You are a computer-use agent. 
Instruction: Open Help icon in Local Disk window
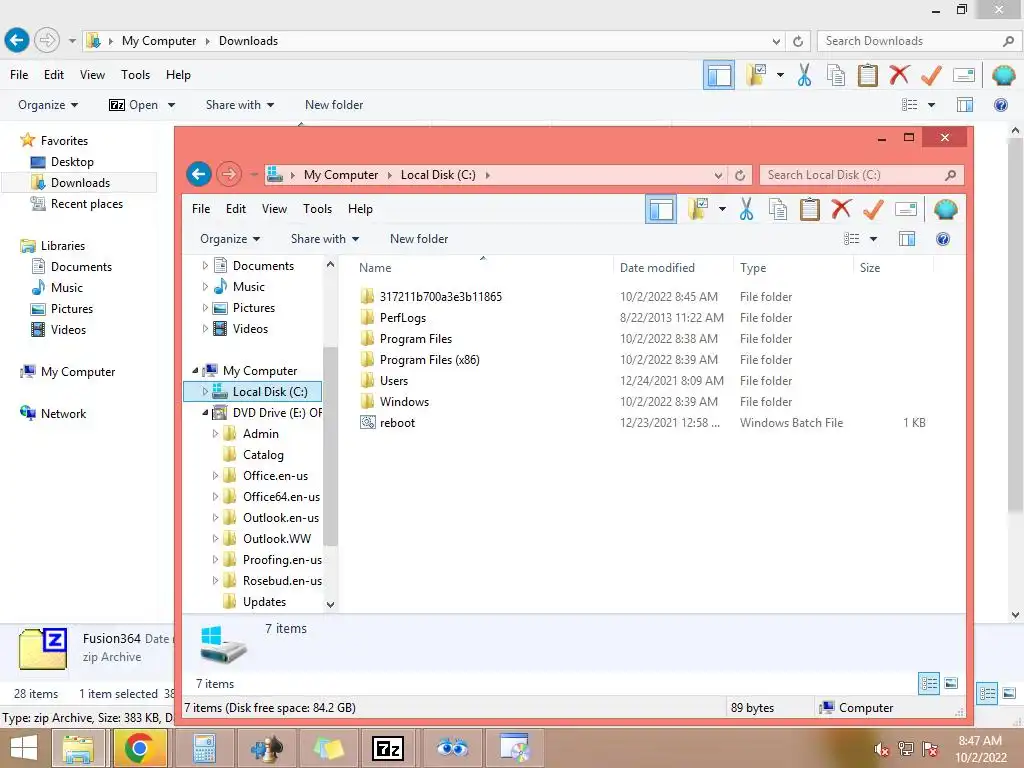(943, 239)
